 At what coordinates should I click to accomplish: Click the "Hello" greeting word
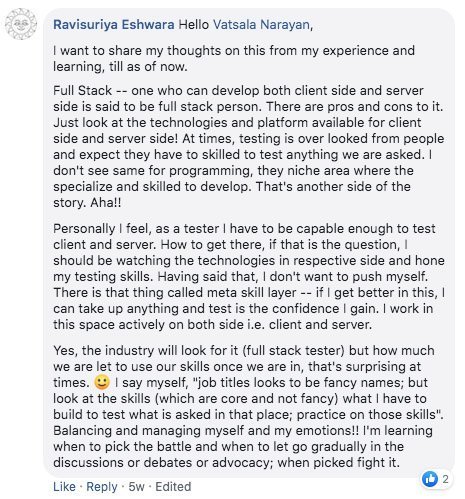[194, 25]
